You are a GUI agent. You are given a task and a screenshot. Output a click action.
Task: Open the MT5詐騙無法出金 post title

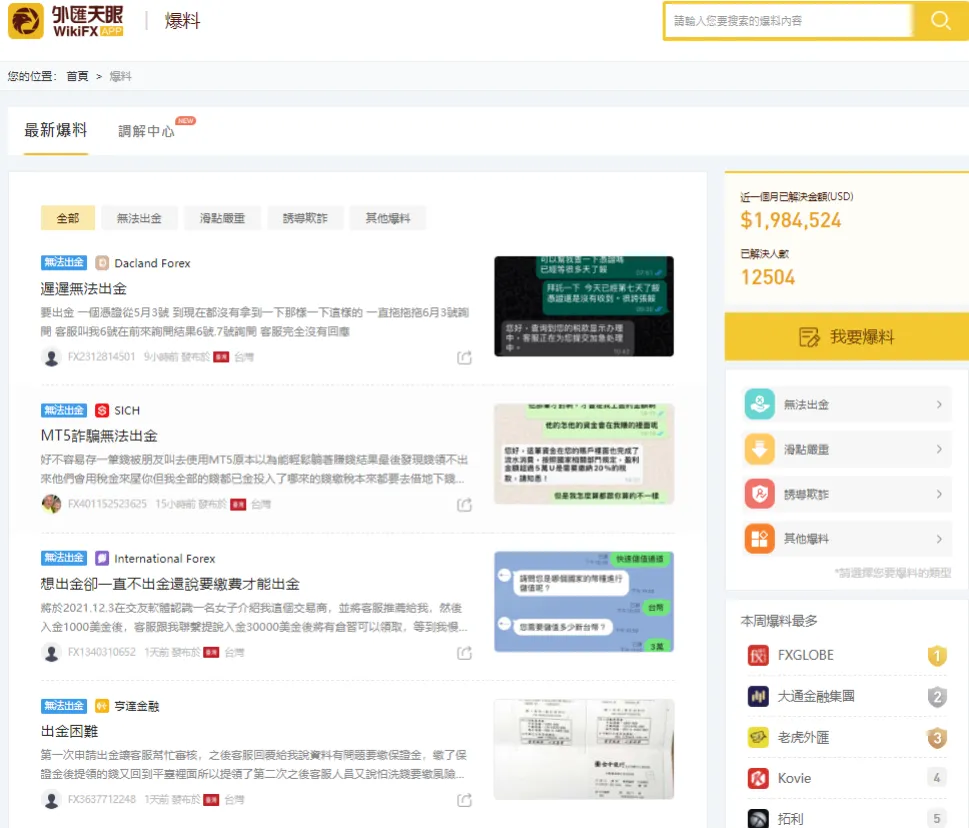coord(99,436)
